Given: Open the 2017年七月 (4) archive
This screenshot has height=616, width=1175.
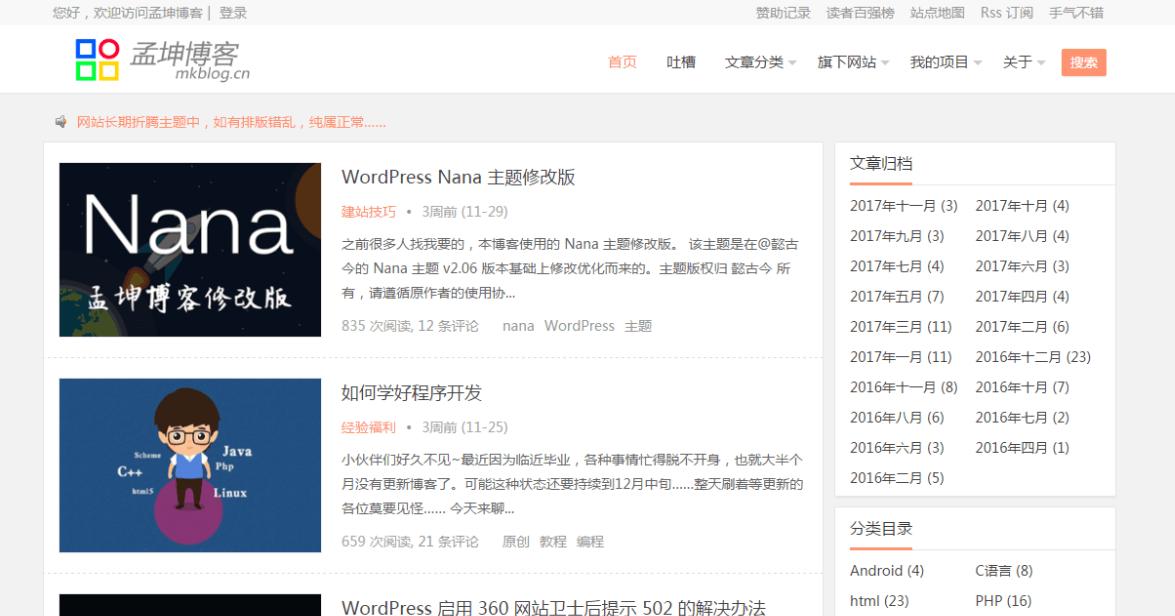Looking at the screenshot, I should click(x=897, y=266).
